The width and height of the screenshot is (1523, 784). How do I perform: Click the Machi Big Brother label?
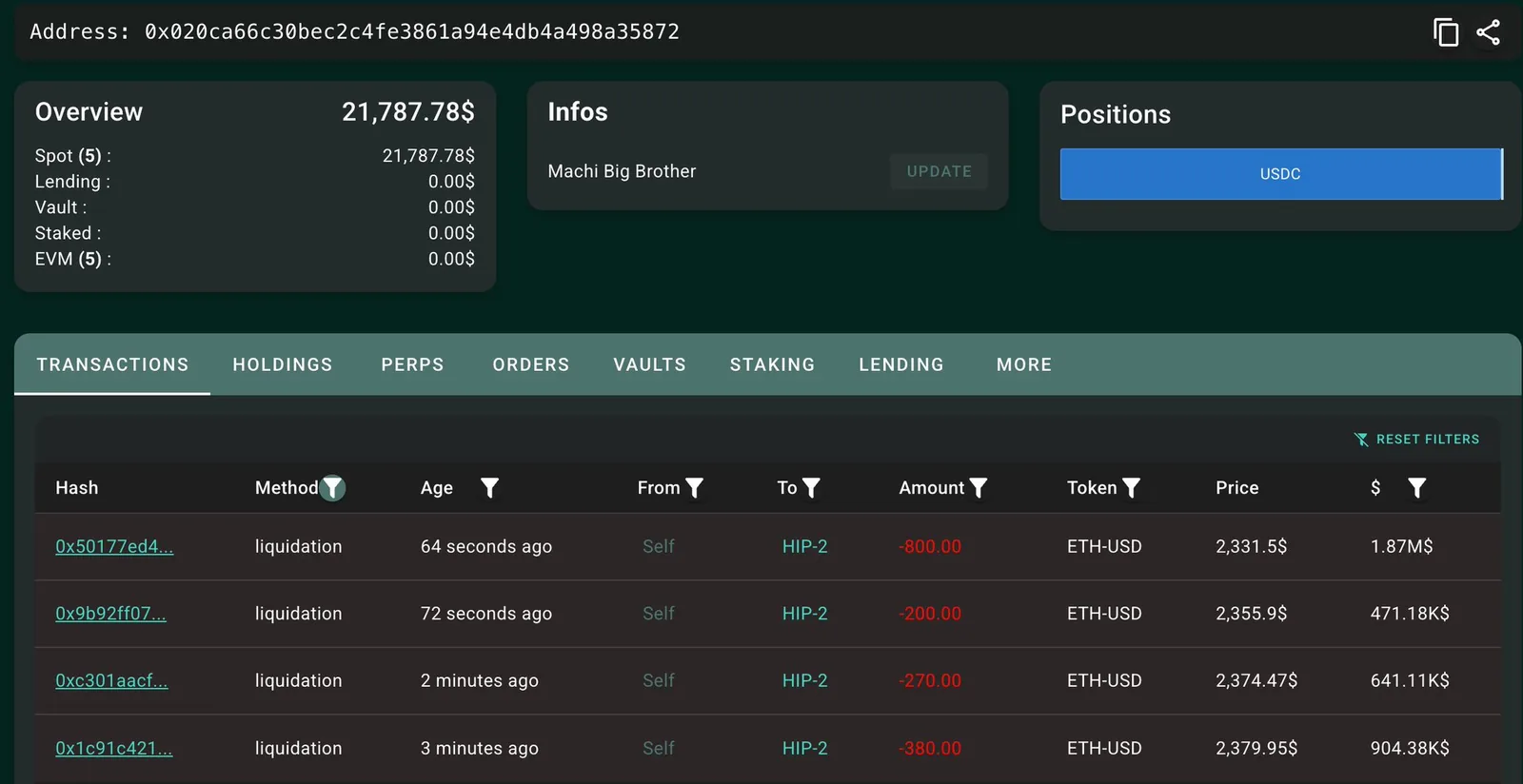623,171
